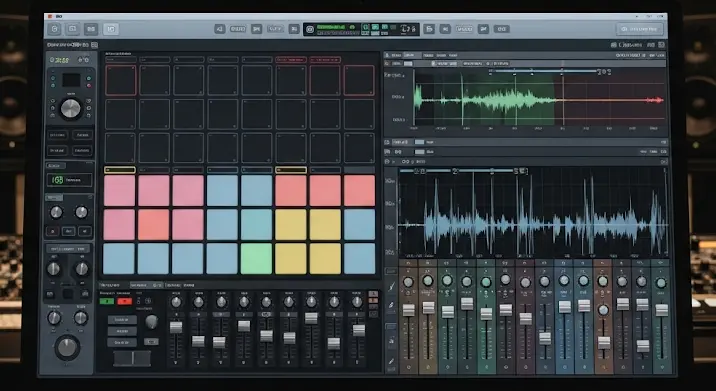Click the large knob atop the left sidebar

click(70, 109)
